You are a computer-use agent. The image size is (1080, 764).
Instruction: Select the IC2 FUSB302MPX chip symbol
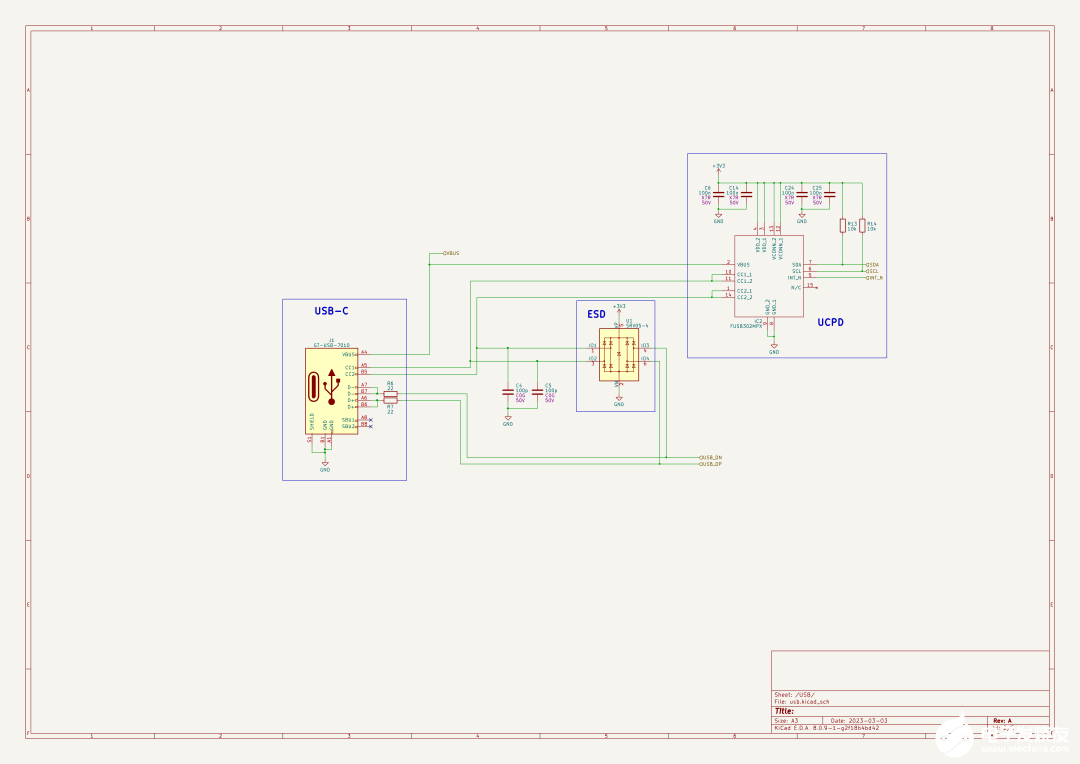[x=769, y=276]
